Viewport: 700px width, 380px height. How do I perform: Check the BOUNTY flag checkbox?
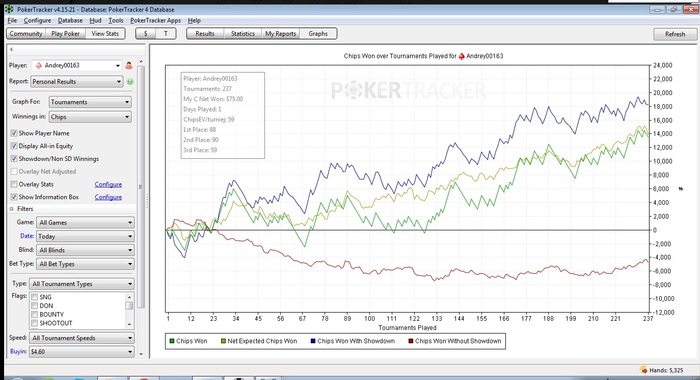point(34,314)
